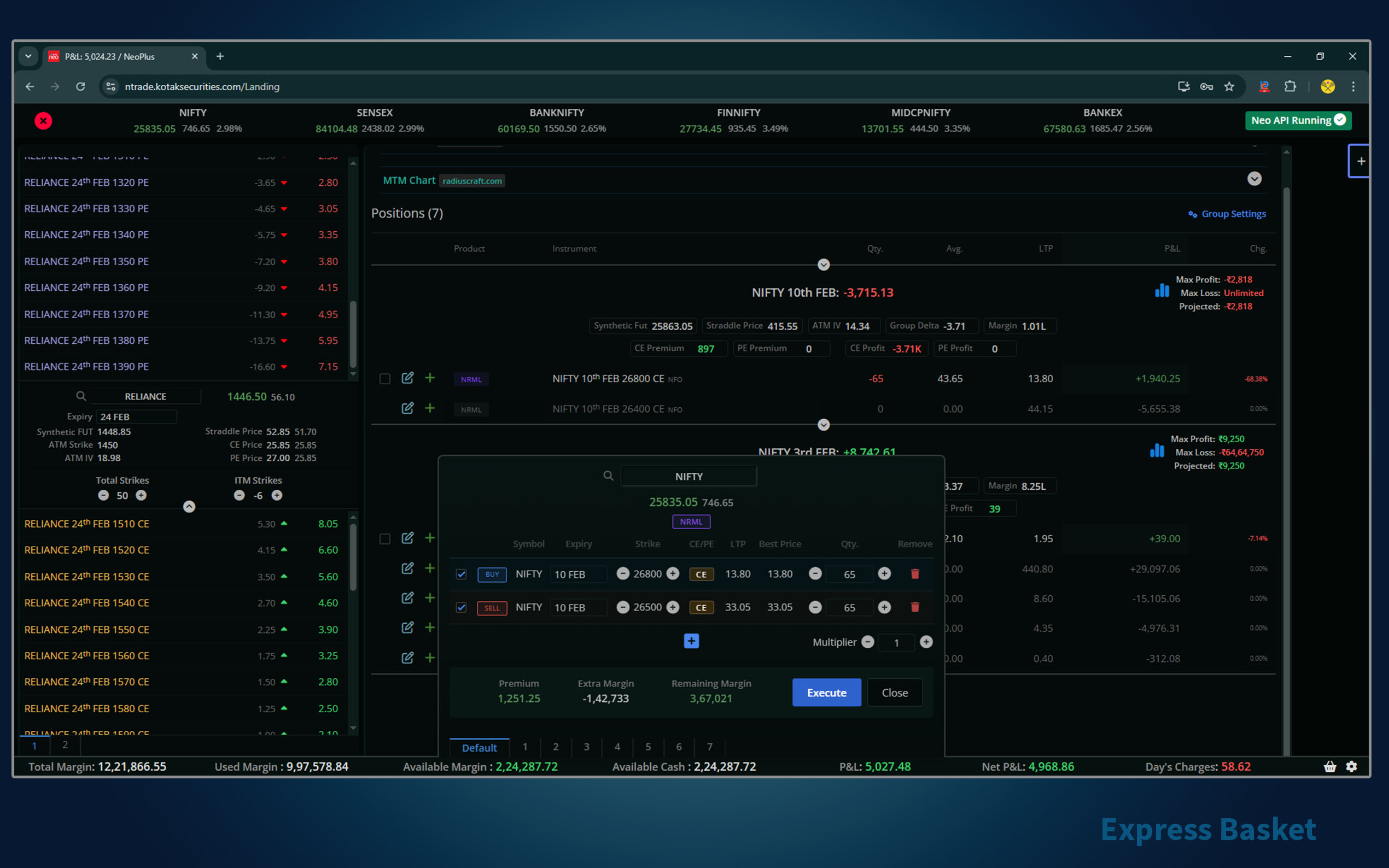Viewport: 1389px width, 868px height.
Task: Execute the express basket order
Action: [826, 693]
